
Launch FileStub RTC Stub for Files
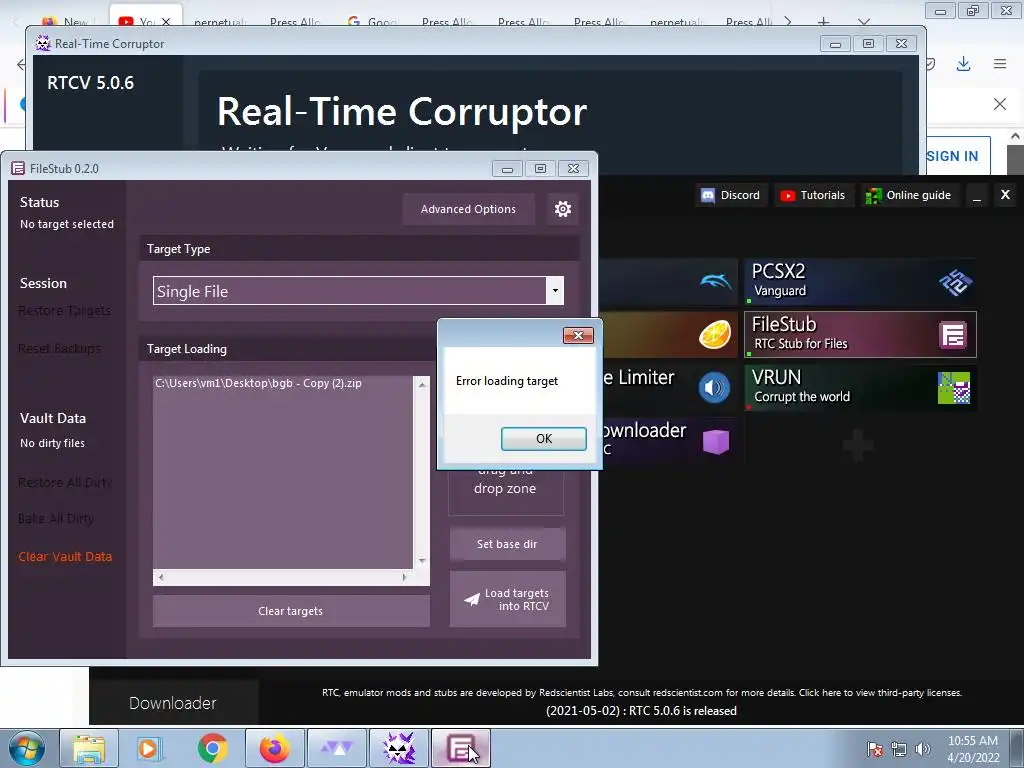click(x=860, y=334)
